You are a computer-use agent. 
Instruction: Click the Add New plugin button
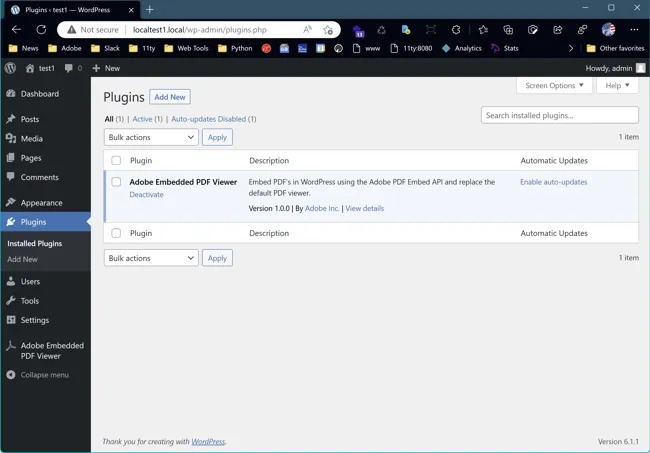169,97
